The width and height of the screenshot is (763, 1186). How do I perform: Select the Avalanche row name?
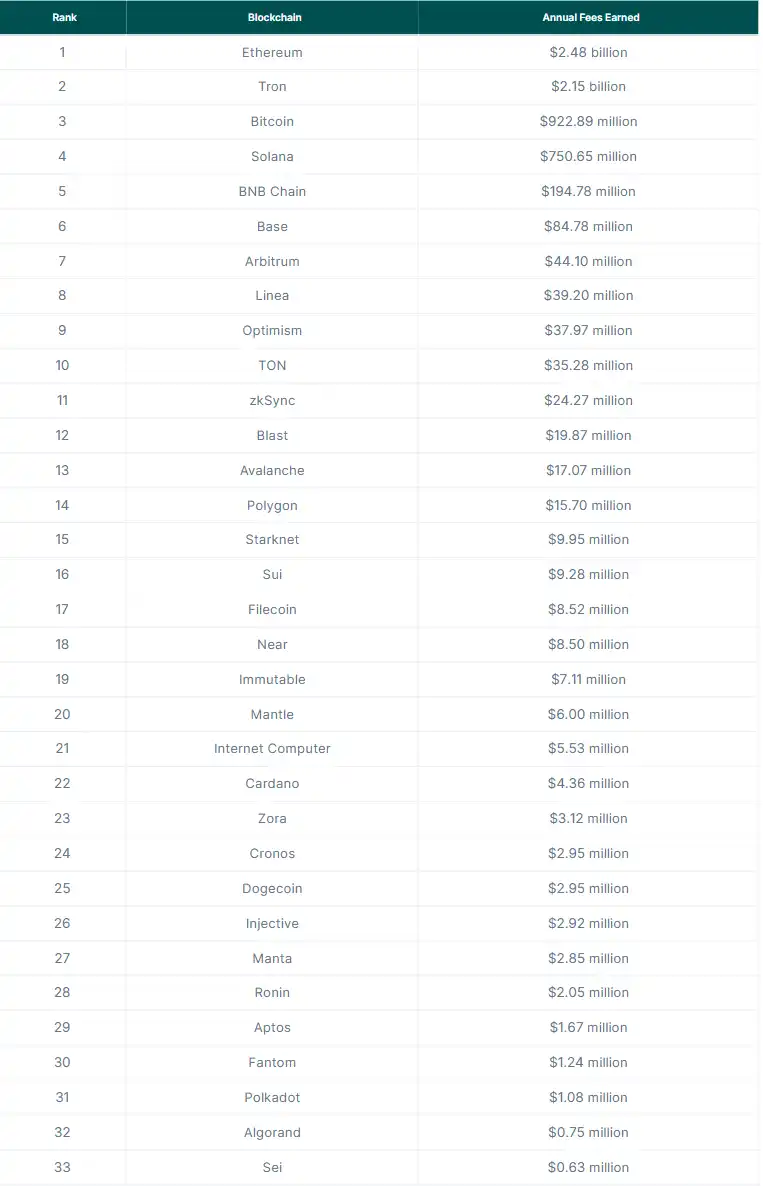272,471
